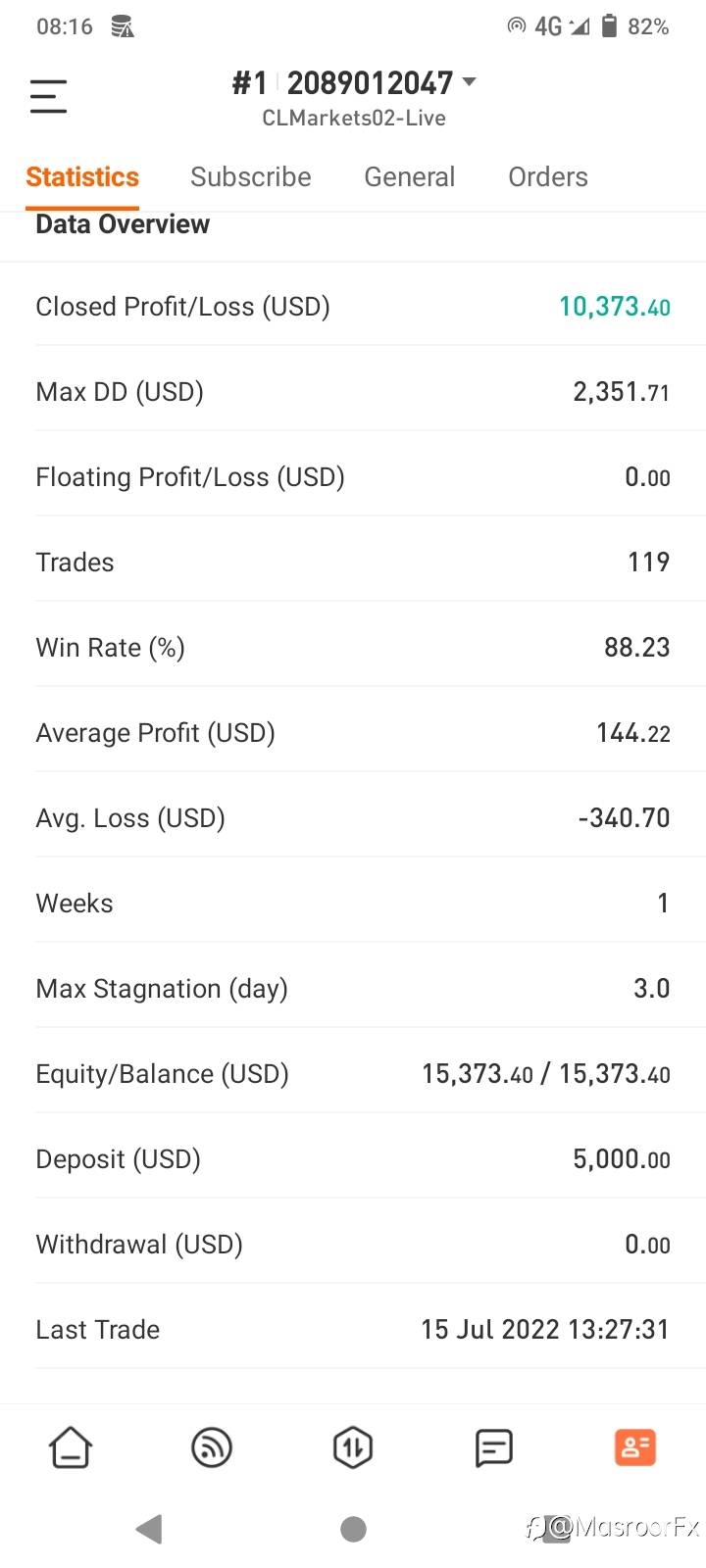The width and height of the screenshot is (706, 1568).
Task: Open the hamburger side menu
Action: 48,96
